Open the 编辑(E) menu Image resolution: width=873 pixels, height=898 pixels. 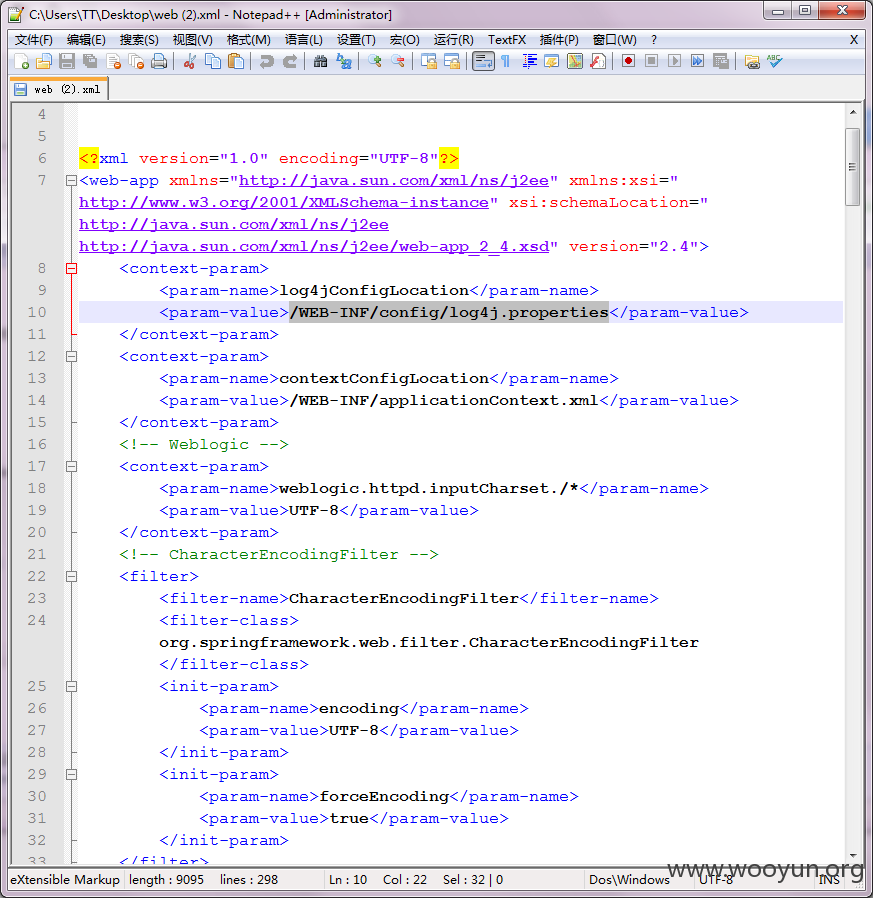tap(86, 40)
